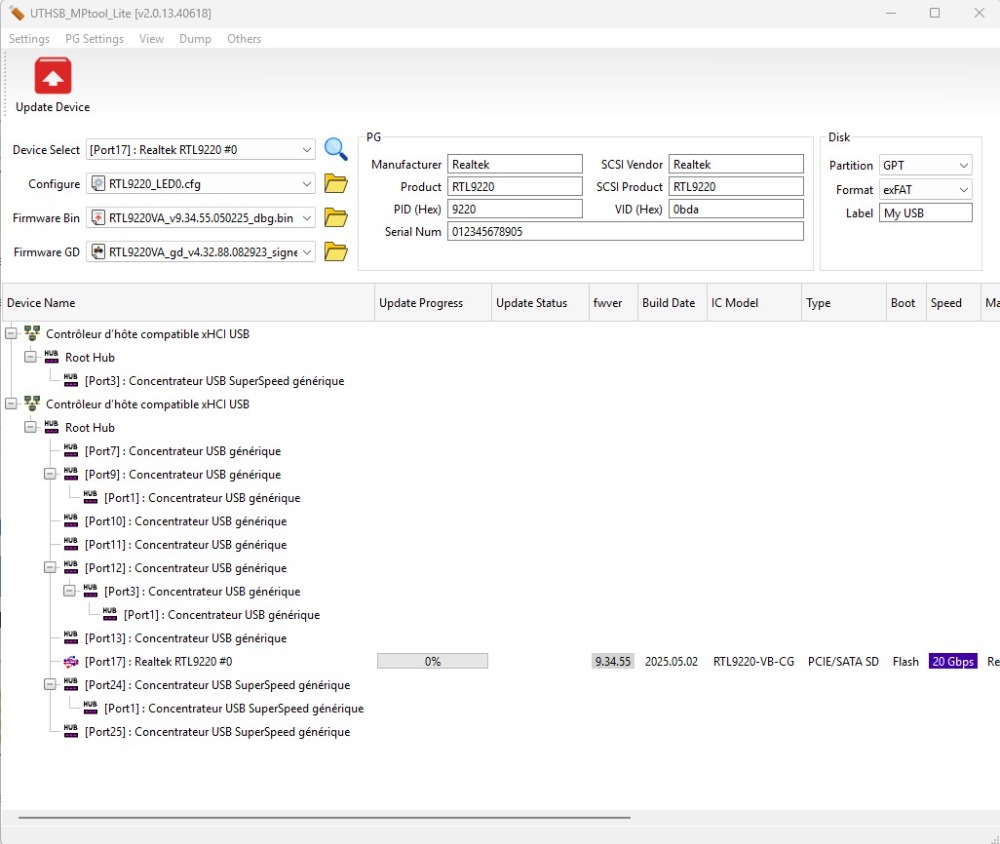Open the Partition GPT dropdown
1000x844 pixels.
[963, 165]
